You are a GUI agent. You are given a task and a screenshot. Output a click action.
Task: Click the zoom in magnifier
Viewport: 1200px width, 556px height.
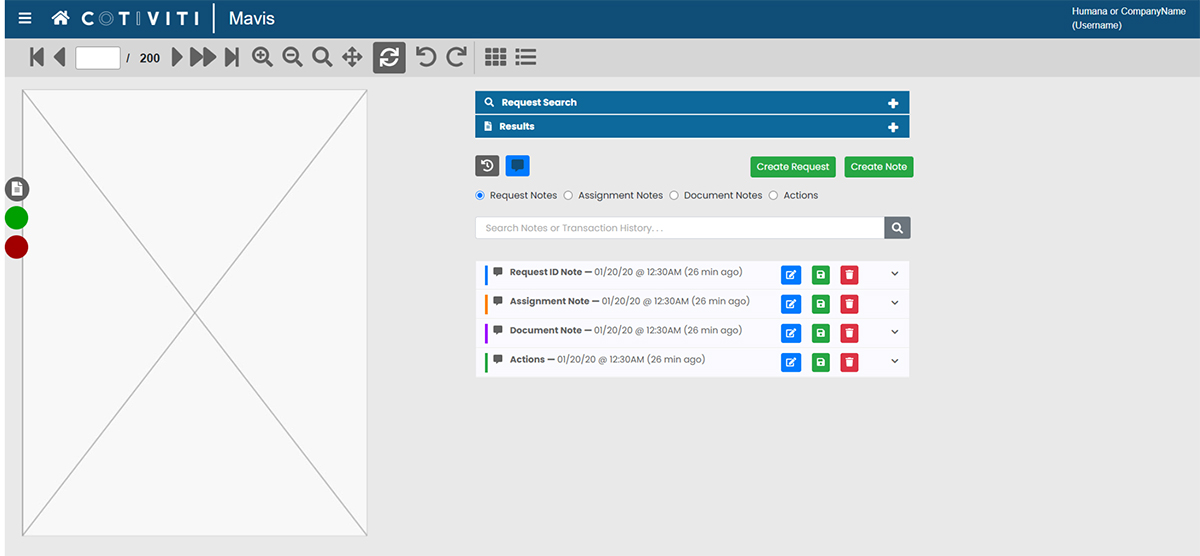(x=262, y=57)
